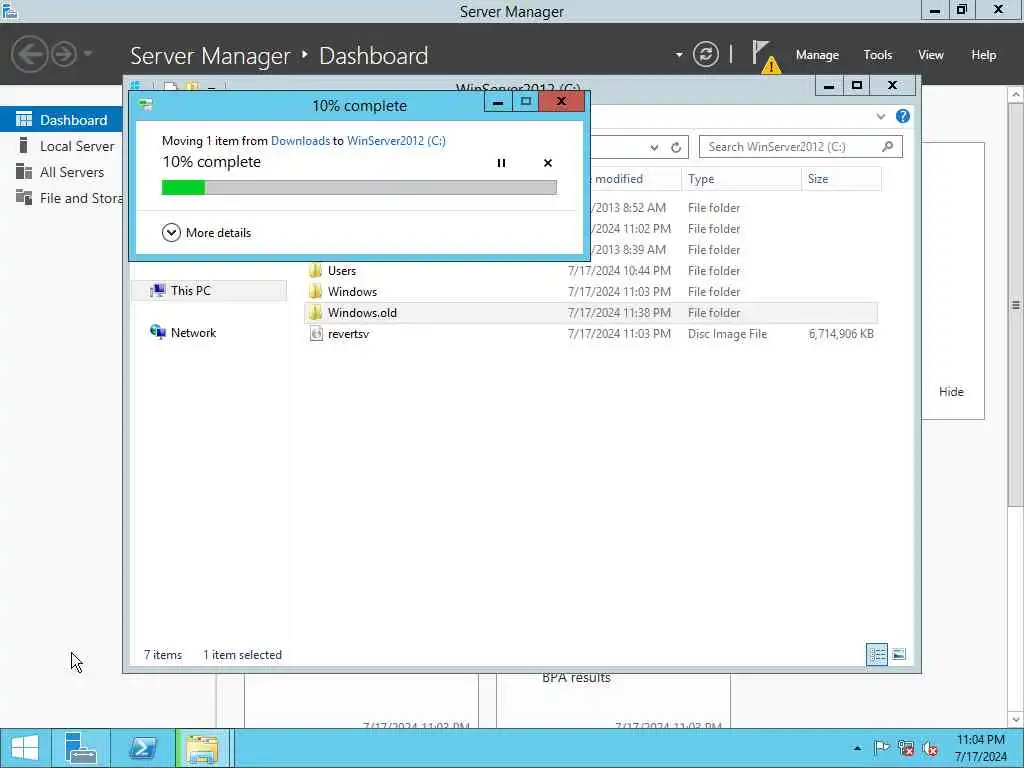The height and width of the screenshot is (768, 1024).
Task: Launch PowerShell from the taskbar
Action: (142, 748)
